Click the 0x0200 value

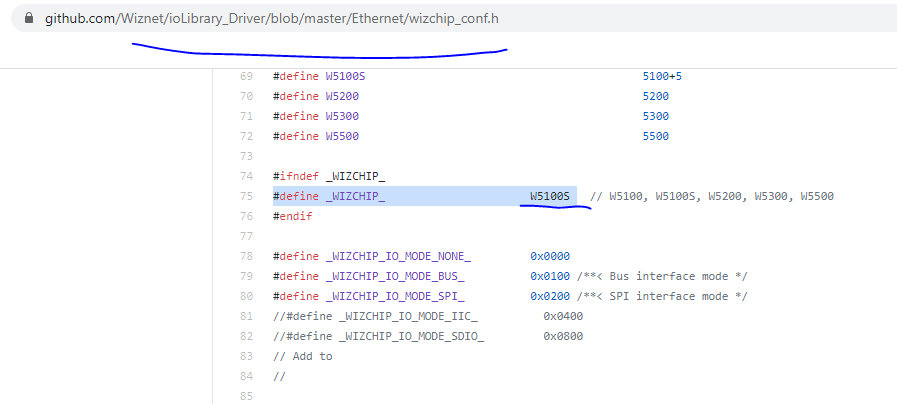550,296
